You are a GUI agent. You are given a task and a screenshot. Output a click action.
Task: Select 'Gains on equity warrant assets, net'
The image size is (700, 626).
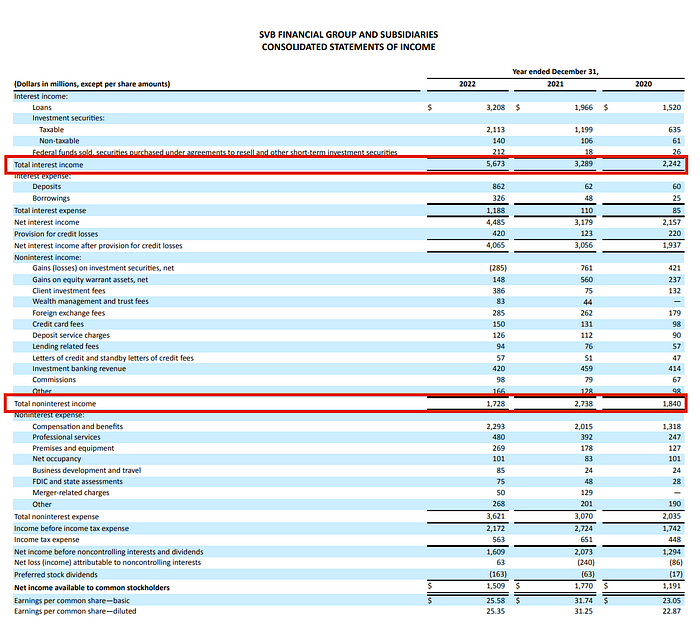coord(90,280)
